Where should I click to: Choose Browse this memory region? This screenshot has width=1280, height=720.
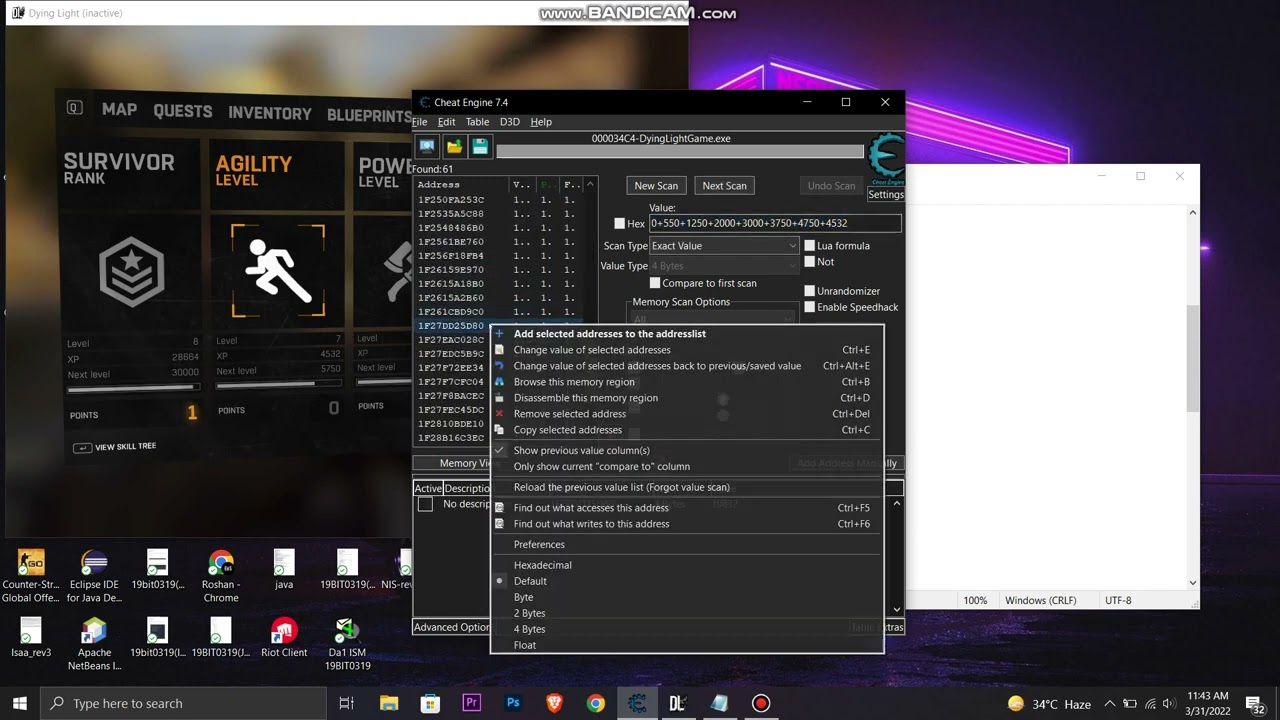(687, 382)
